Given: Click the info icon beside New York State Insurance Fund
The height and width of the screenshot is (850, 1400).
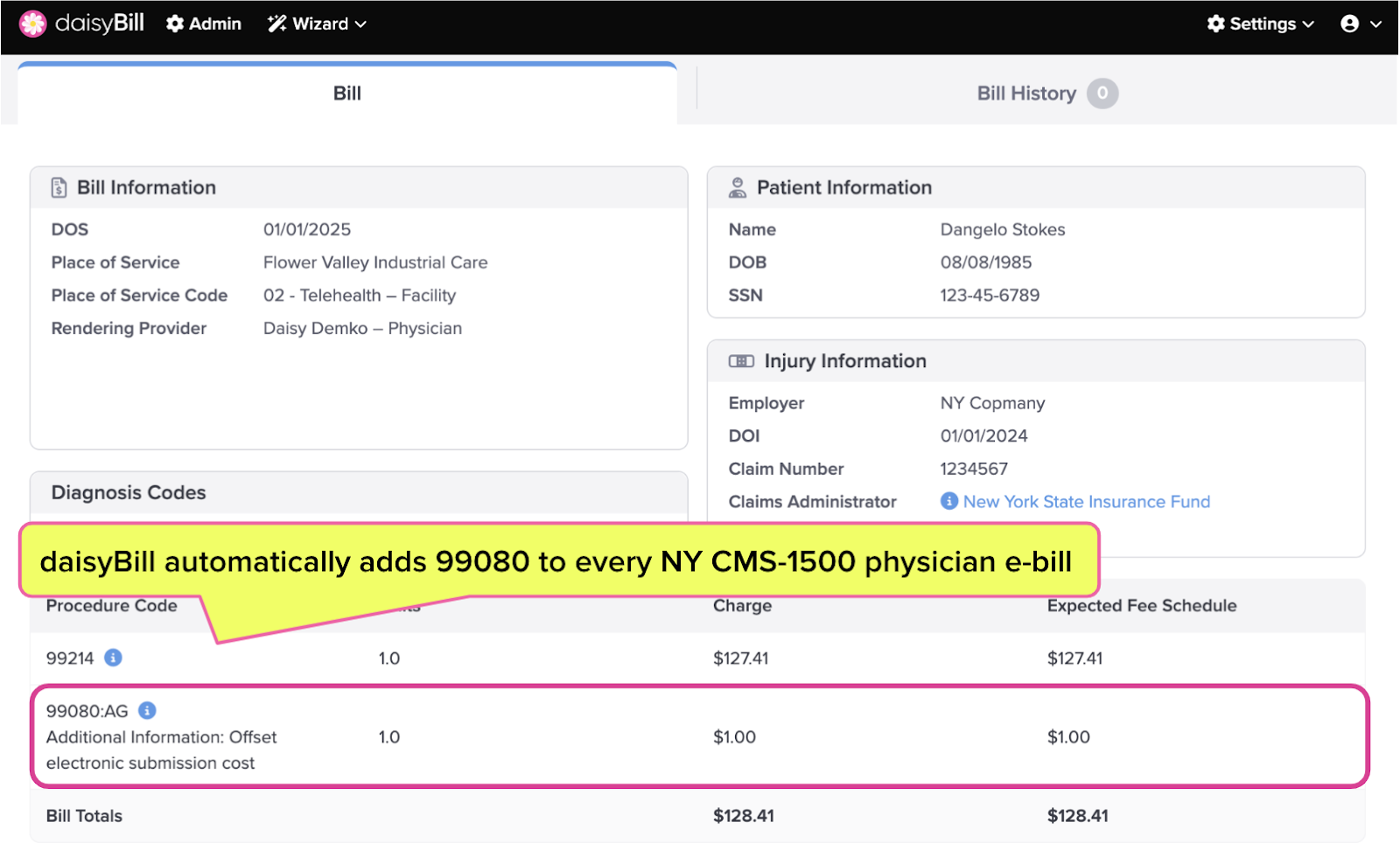Looking at the screenshot, I should click(948, 501).
